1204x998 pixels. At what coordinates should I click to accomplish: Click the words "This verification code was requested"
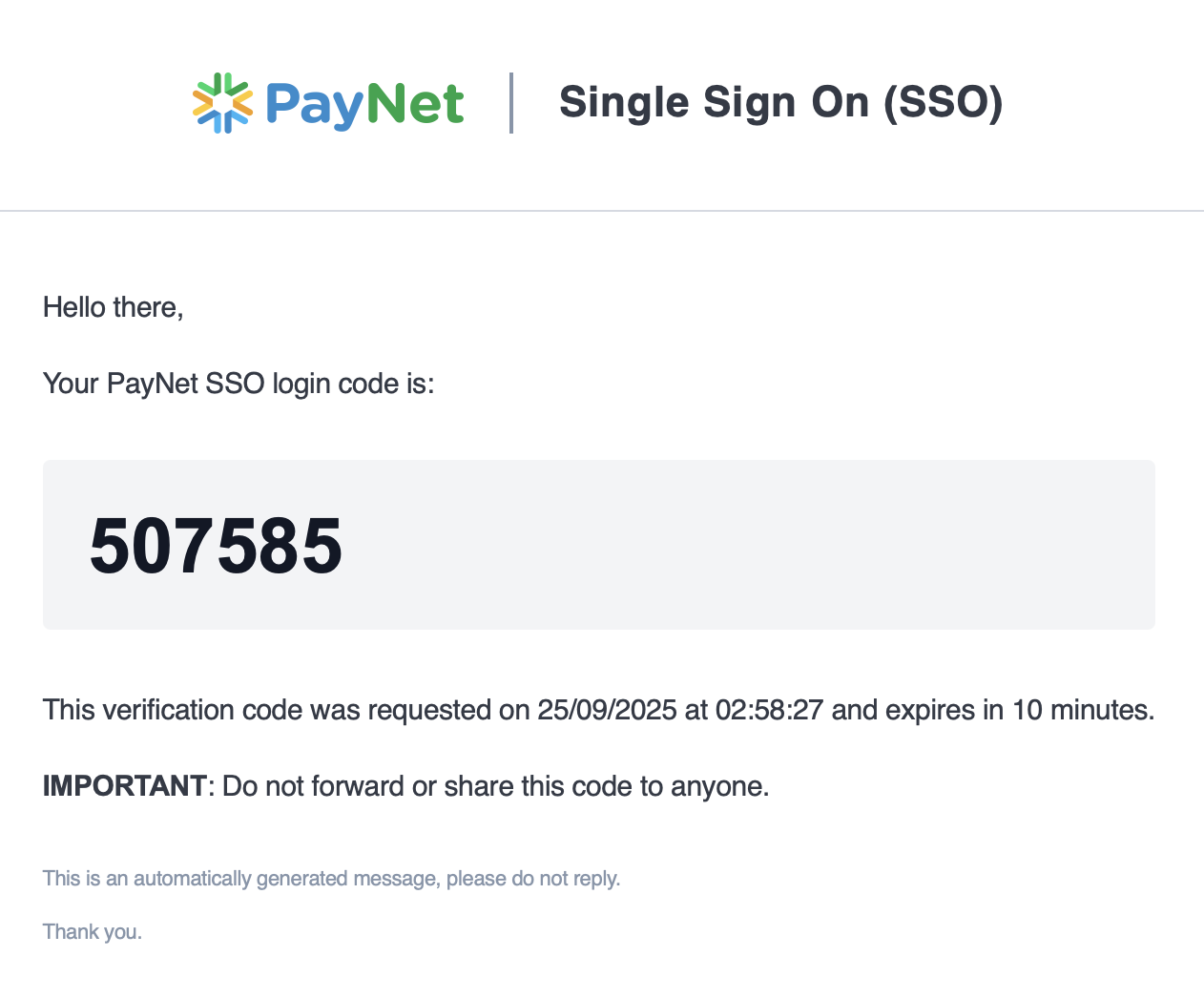[x=267, y=710]
